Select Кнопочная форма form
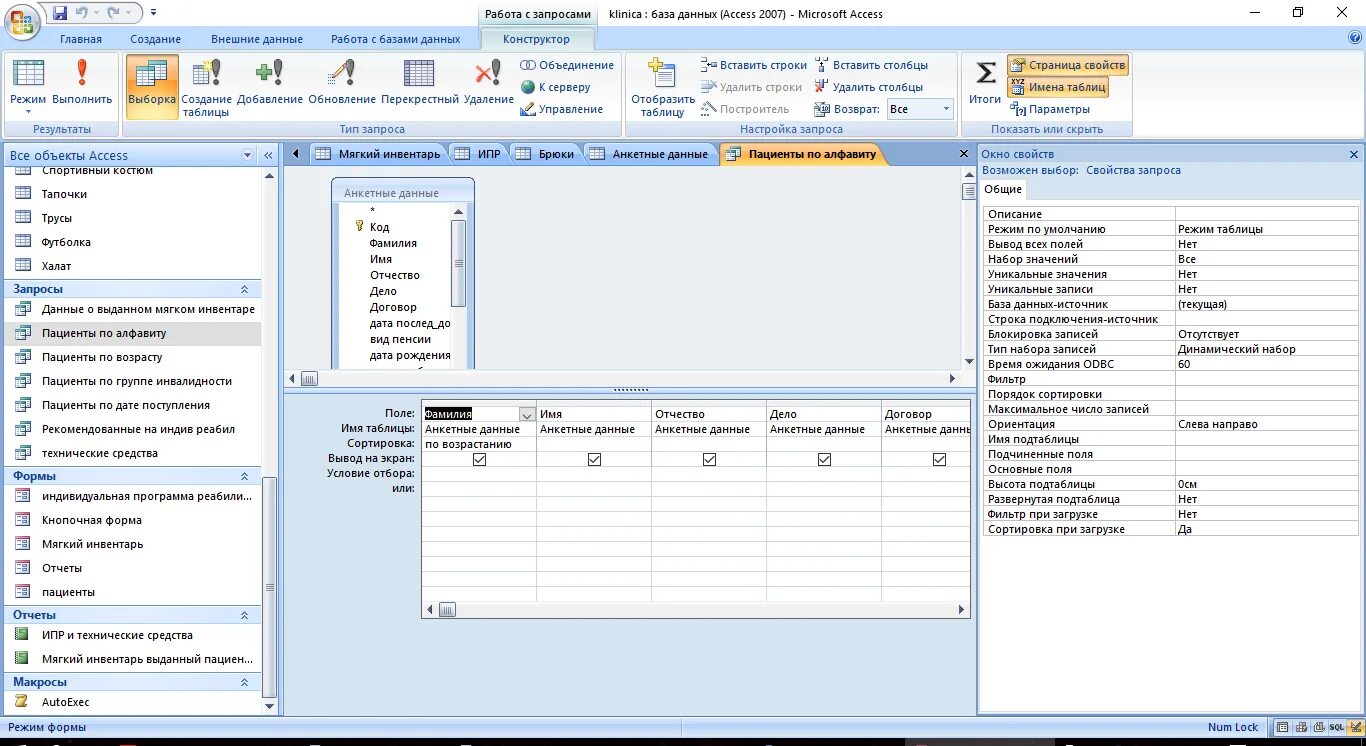Screen dimensions: 1366x746 (x=133, y=520)
